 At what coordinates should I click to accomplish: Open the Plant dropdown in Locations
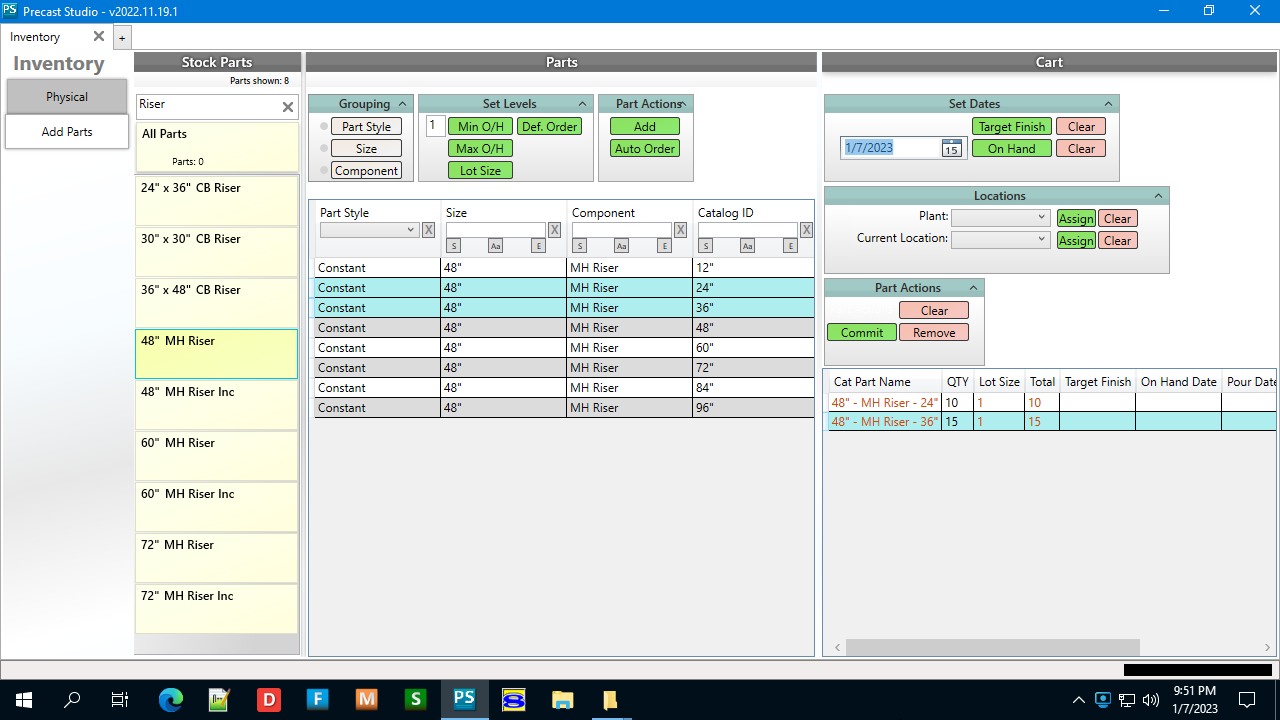tap(999, 218)
